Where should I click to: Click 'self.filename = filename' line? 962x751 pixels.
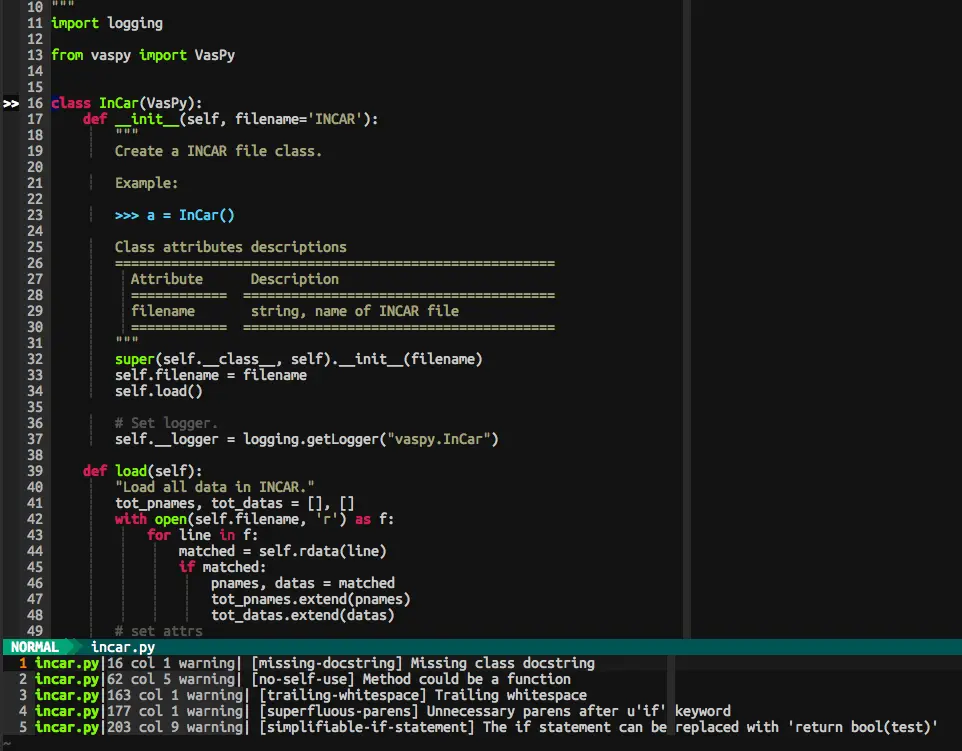(x=211, y=376)
